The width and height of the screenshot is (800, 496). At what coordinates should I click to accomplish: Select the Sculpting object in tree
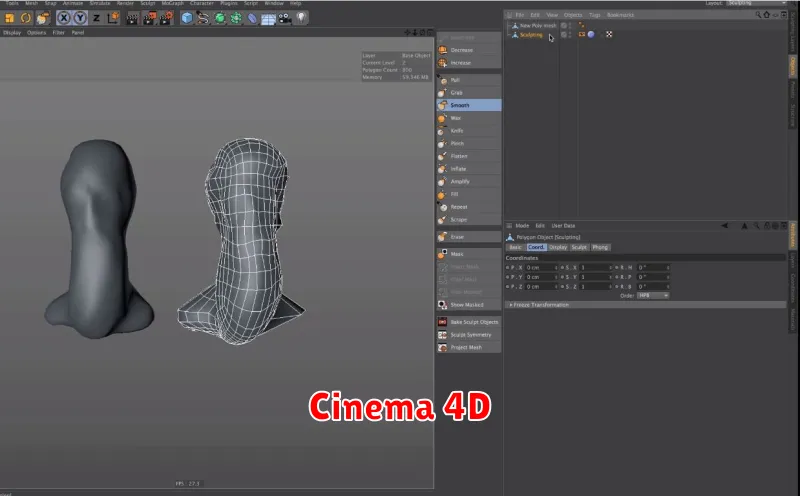point(531,35)
